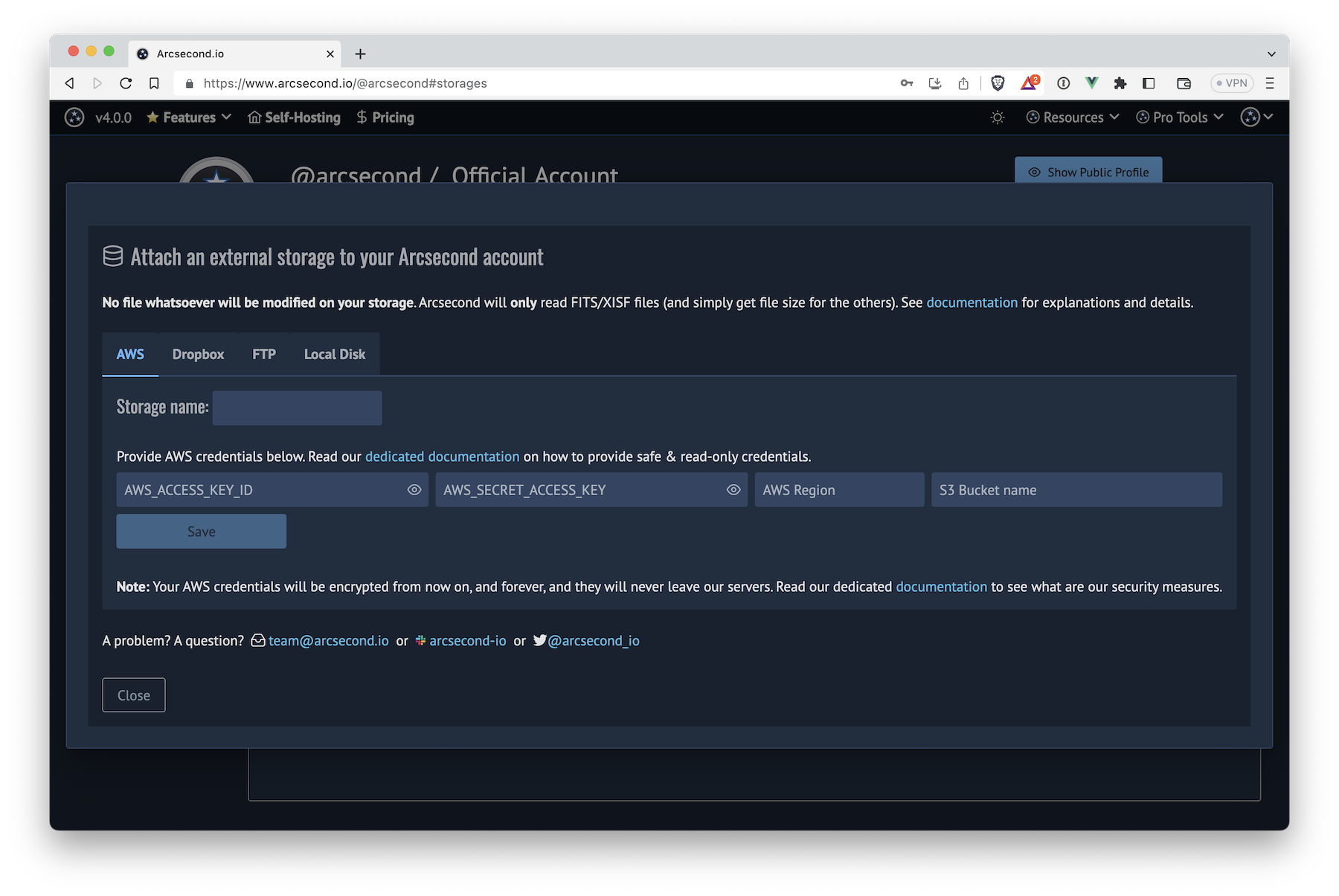Image resolution: width=1339 pixels, height=896 pixels.
Task: Reveal the AWS_SECRET_ACCESS_KEY with the eye toggle
Action: [x=733, y=489]
